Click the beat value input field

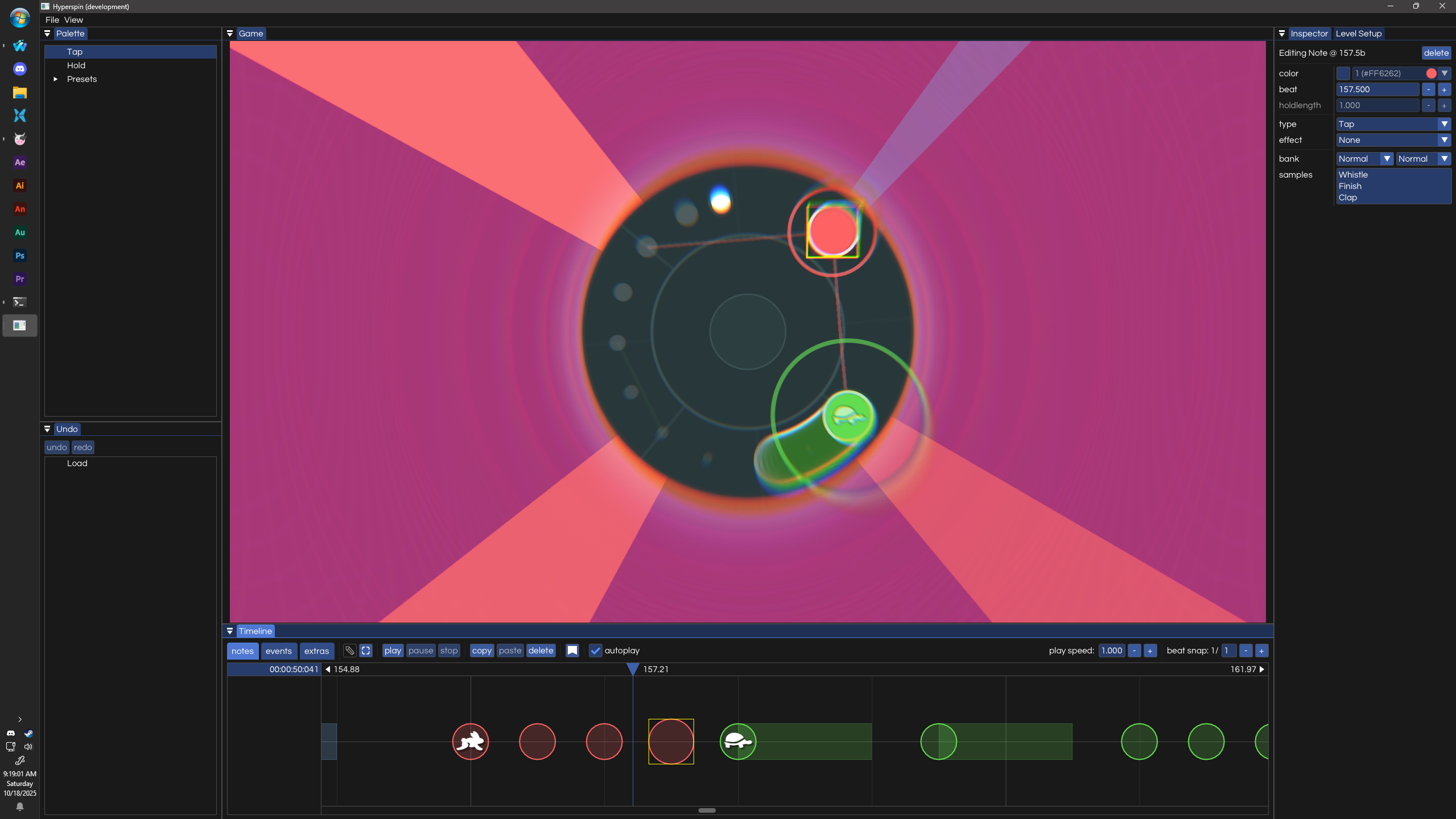1377,89
